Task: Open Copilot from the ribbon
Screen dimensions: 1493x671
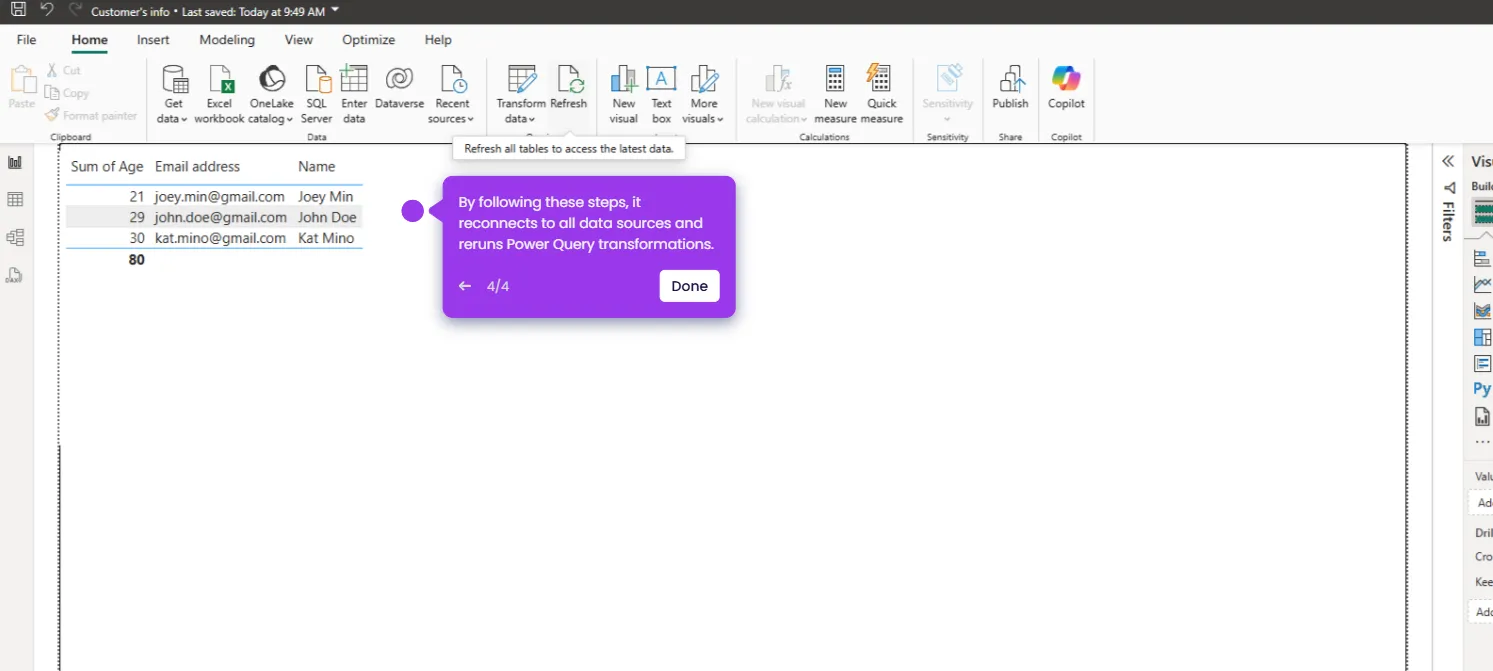Action: click(1066, 87)
